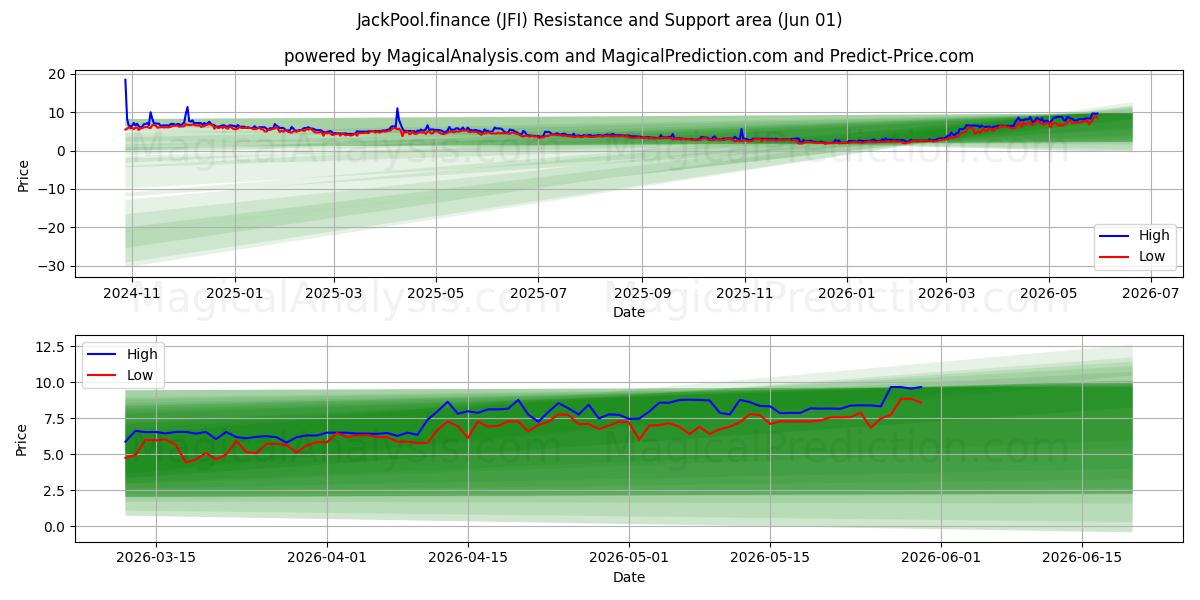Click the 'Price' axis label of bottom chart
Image resolution: width=1200 pixels, height=600 pixels.
click(x=23, y=438)
